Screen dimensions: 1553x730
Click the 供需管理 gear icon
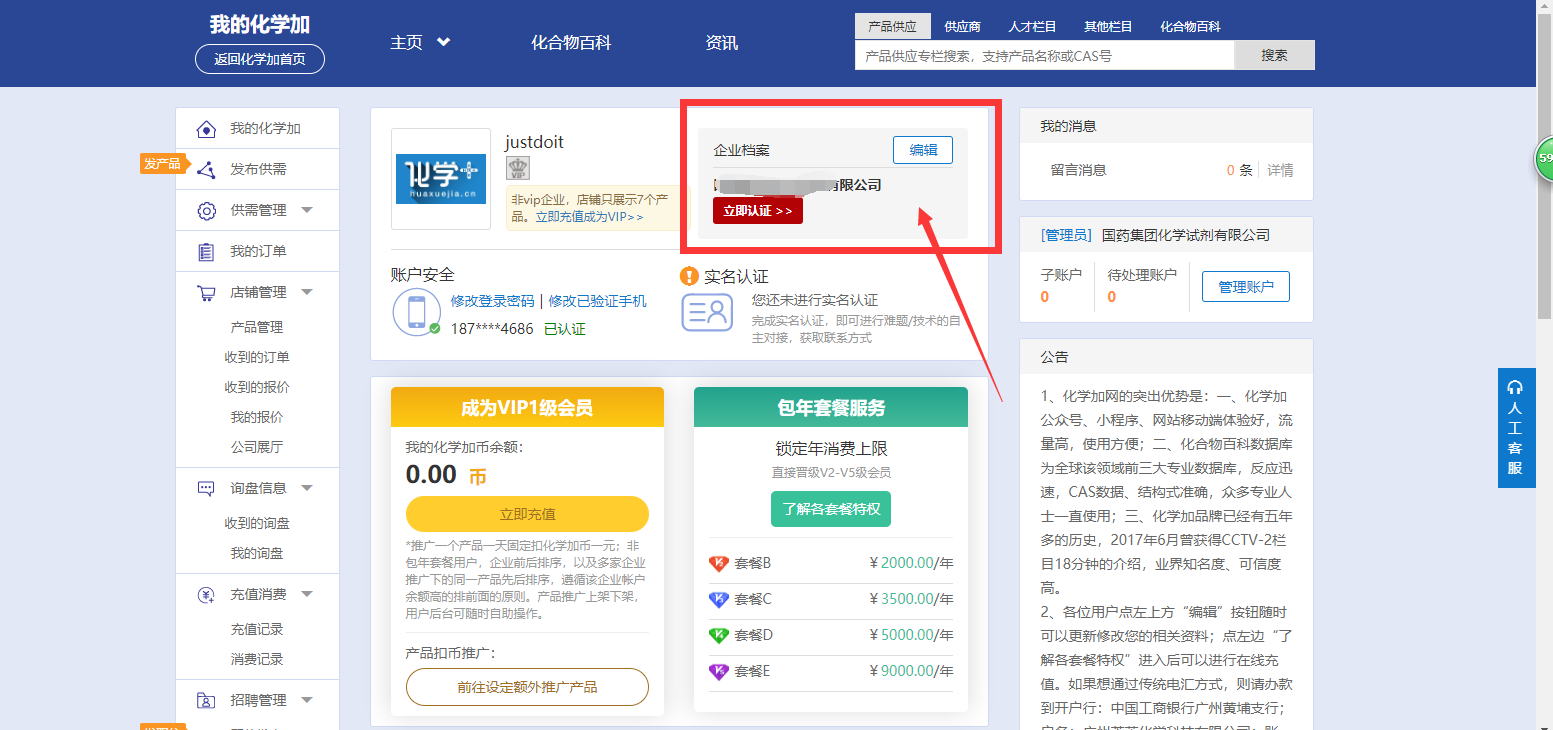point(206,211)
